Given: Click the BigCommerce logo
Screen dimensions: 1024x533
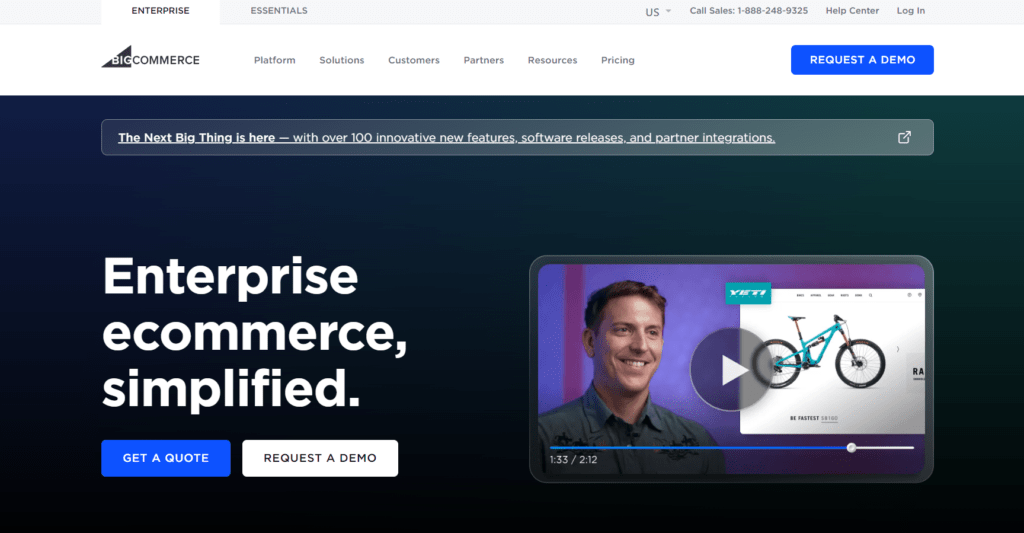Looking at the screenshot, I should (151, 57).
